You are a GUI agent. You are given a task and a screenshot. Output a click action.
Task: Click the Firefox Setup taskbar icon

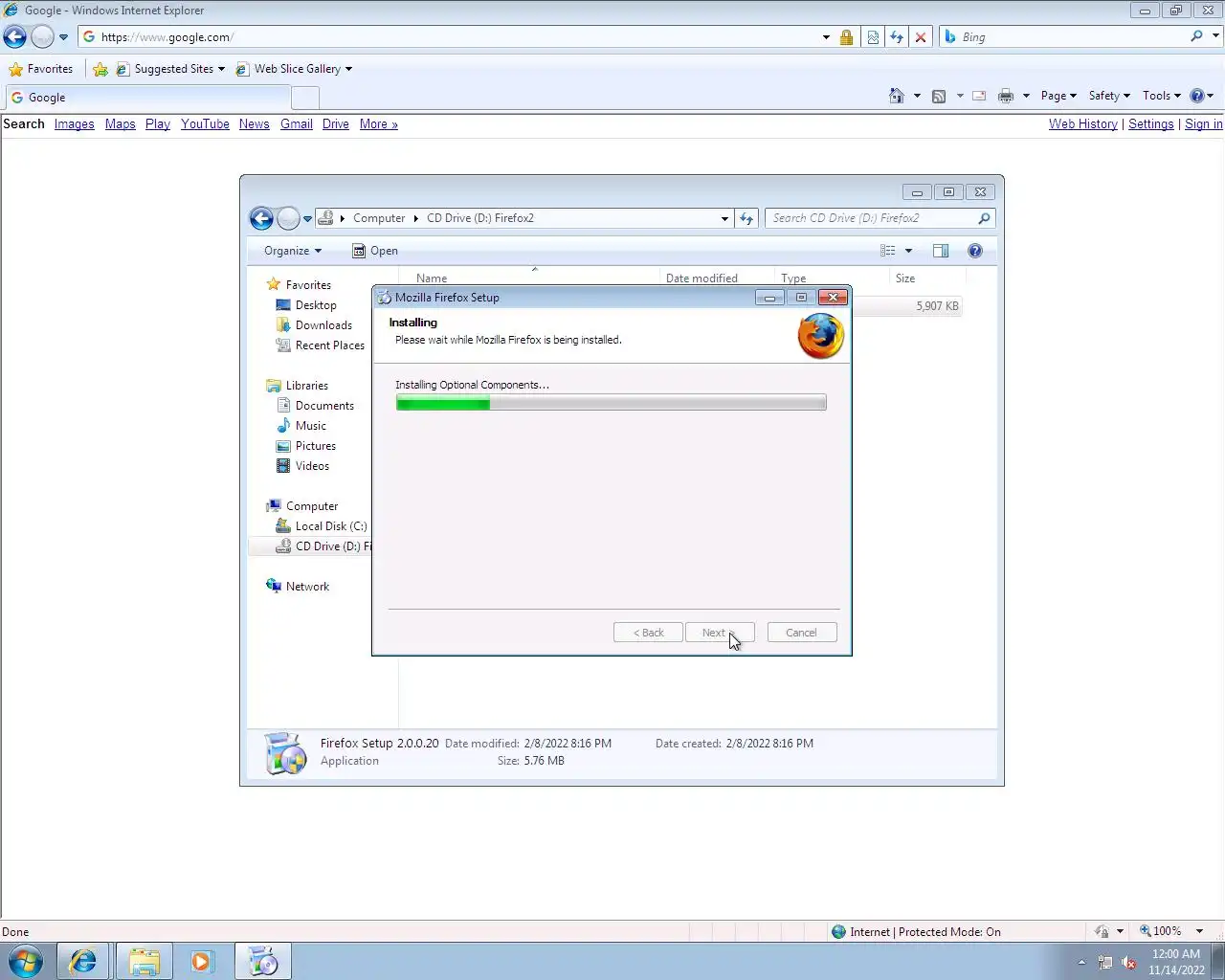262,961
